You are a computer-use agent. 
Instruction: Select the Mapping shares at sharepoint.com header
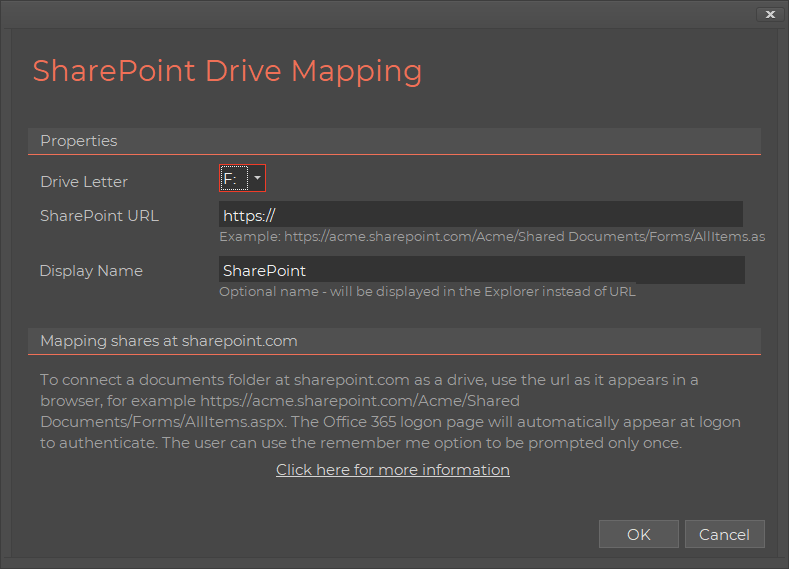click(394, 341)
